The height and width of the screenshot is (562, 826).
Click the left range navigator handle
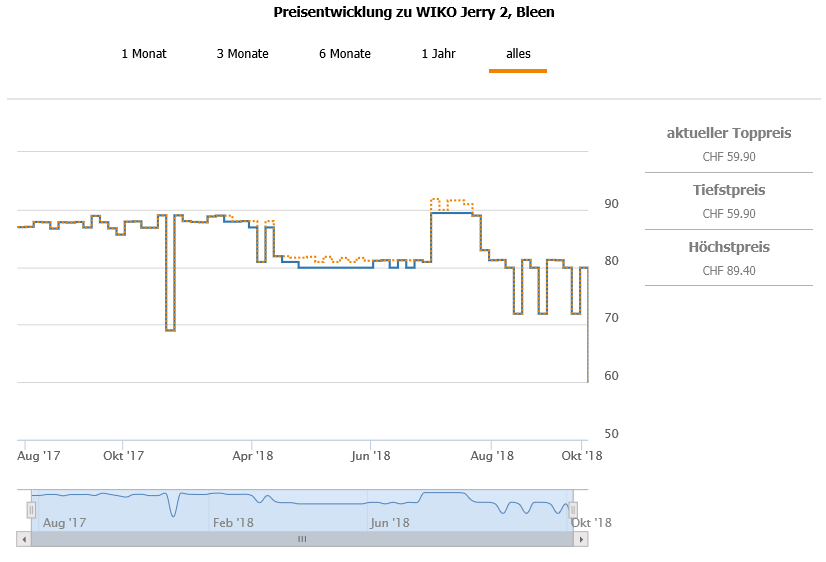pos(31,510)
